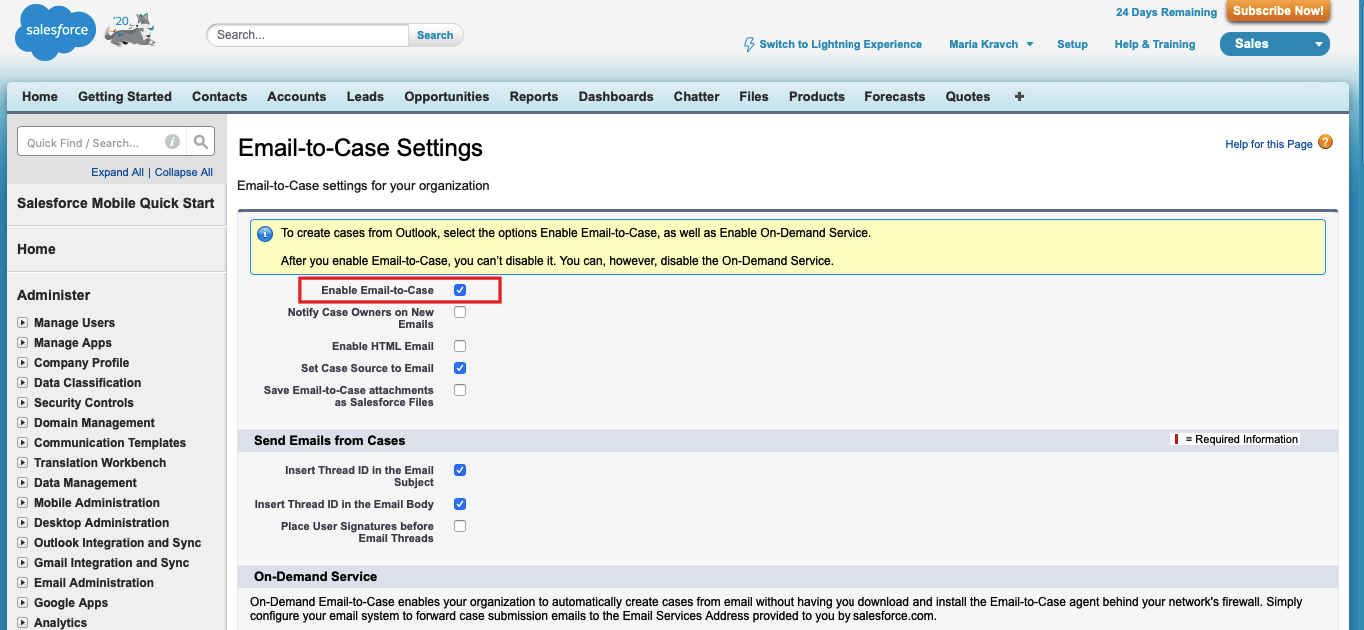Image resolution: width=1364 pixels, height=630 pixels.
Task: Check Save Email-to-Case attachments as Salesforce Files
Action: click(x=460, y=390)
